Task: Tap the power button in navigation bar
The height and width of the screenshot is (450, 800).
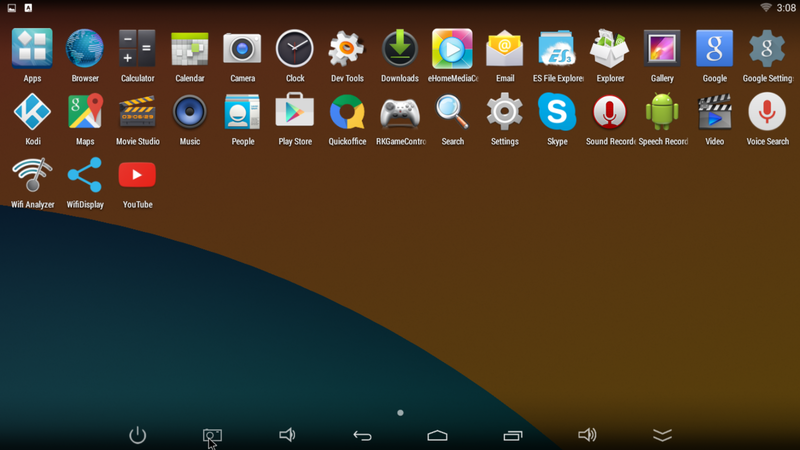Action: pyautogui.click(x=138, y=435)
